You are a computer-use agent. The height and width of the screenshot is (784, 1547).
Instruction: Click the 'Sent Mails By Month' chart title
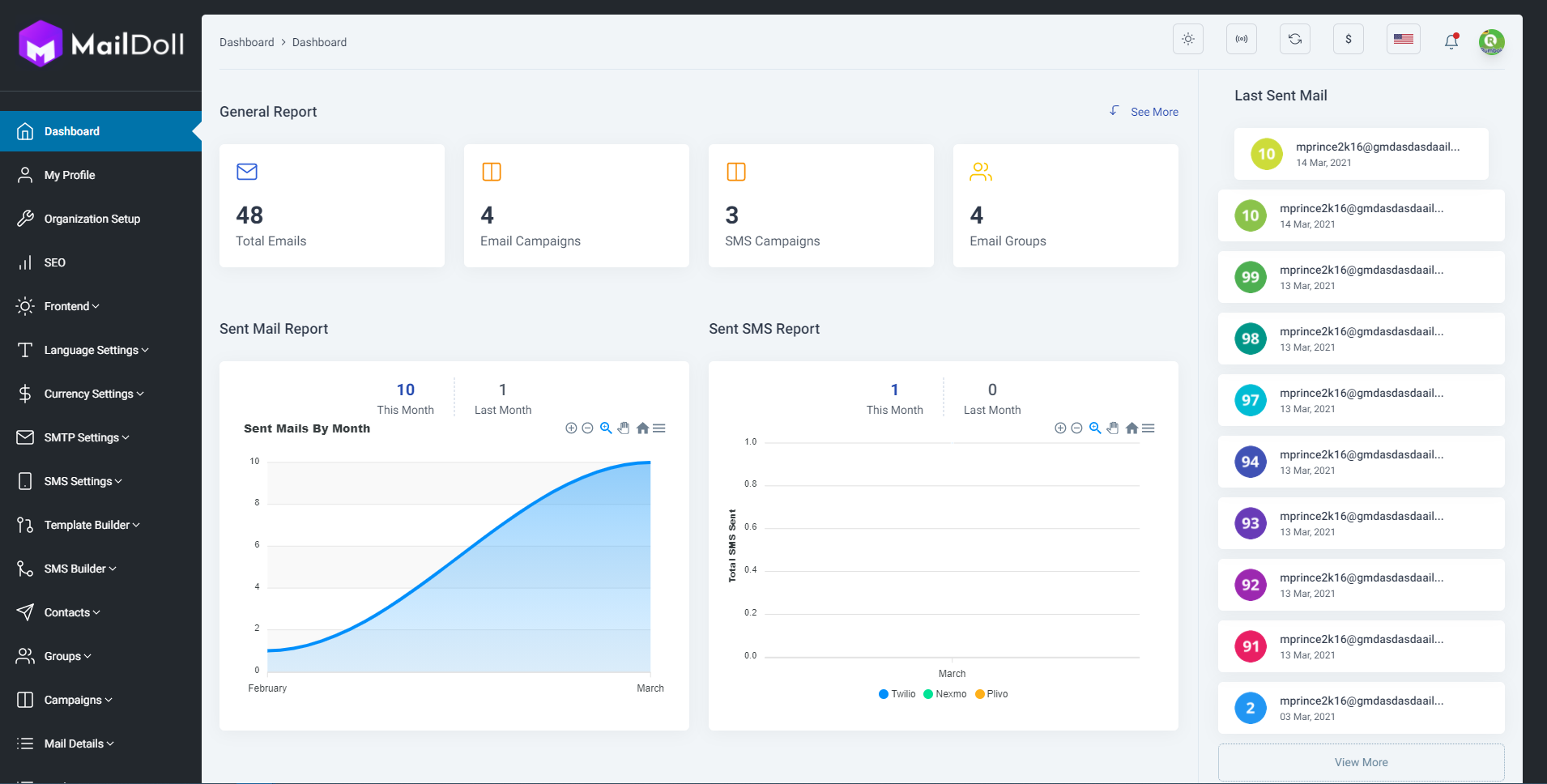click(x=307, y=428)
